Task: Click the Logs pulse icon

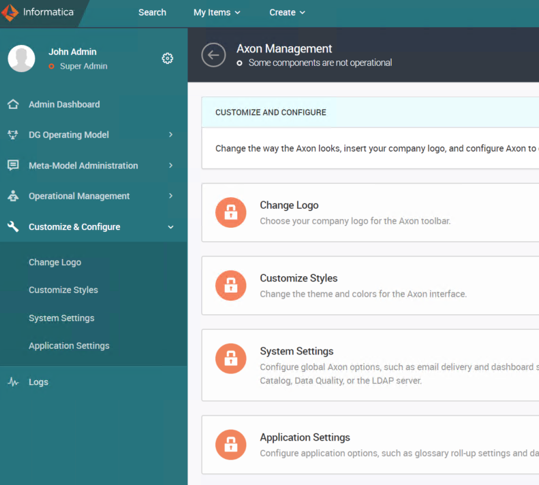Action: point(13,382)
